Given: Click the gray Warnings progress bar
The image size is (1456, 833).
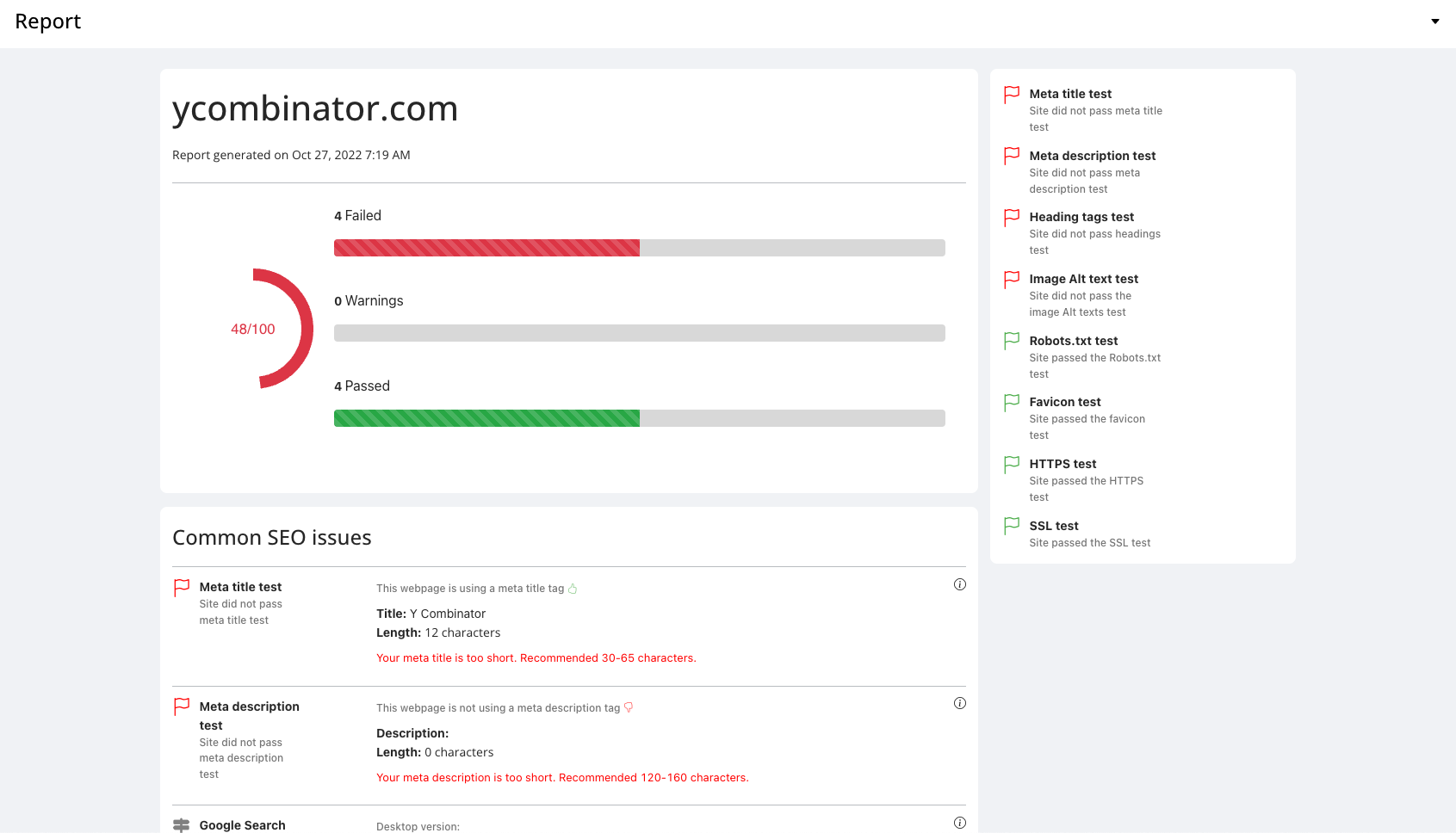Looking at the screenshot, I should coord(640,333).
